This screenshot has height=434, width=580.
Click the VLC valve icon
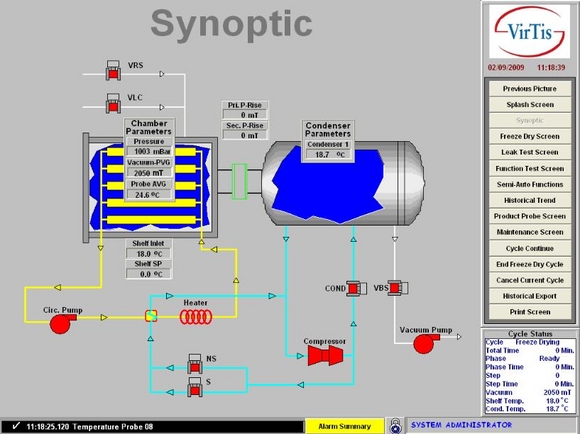pyautogui.click(x=113, y=103)
